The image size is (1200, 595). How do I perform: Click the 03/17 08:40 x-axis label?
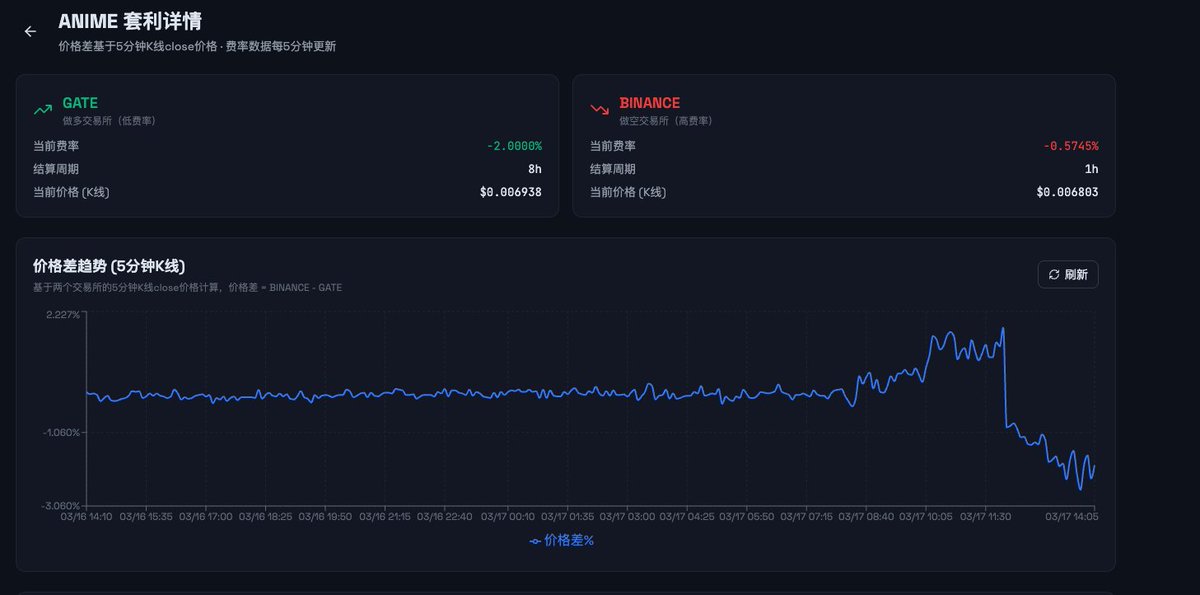tap(866, 517)
